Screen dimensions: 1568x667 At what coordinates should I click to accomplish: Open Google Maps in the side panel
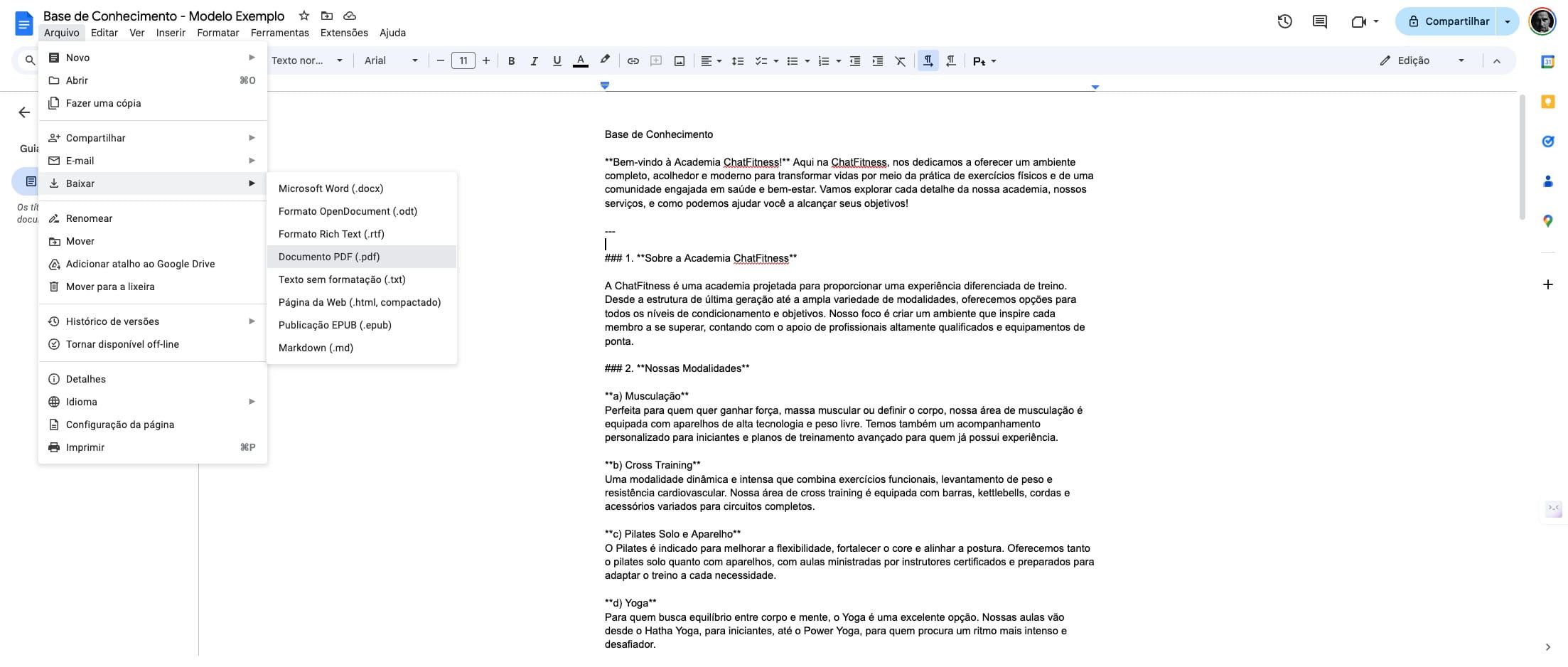pos(1547,221)
